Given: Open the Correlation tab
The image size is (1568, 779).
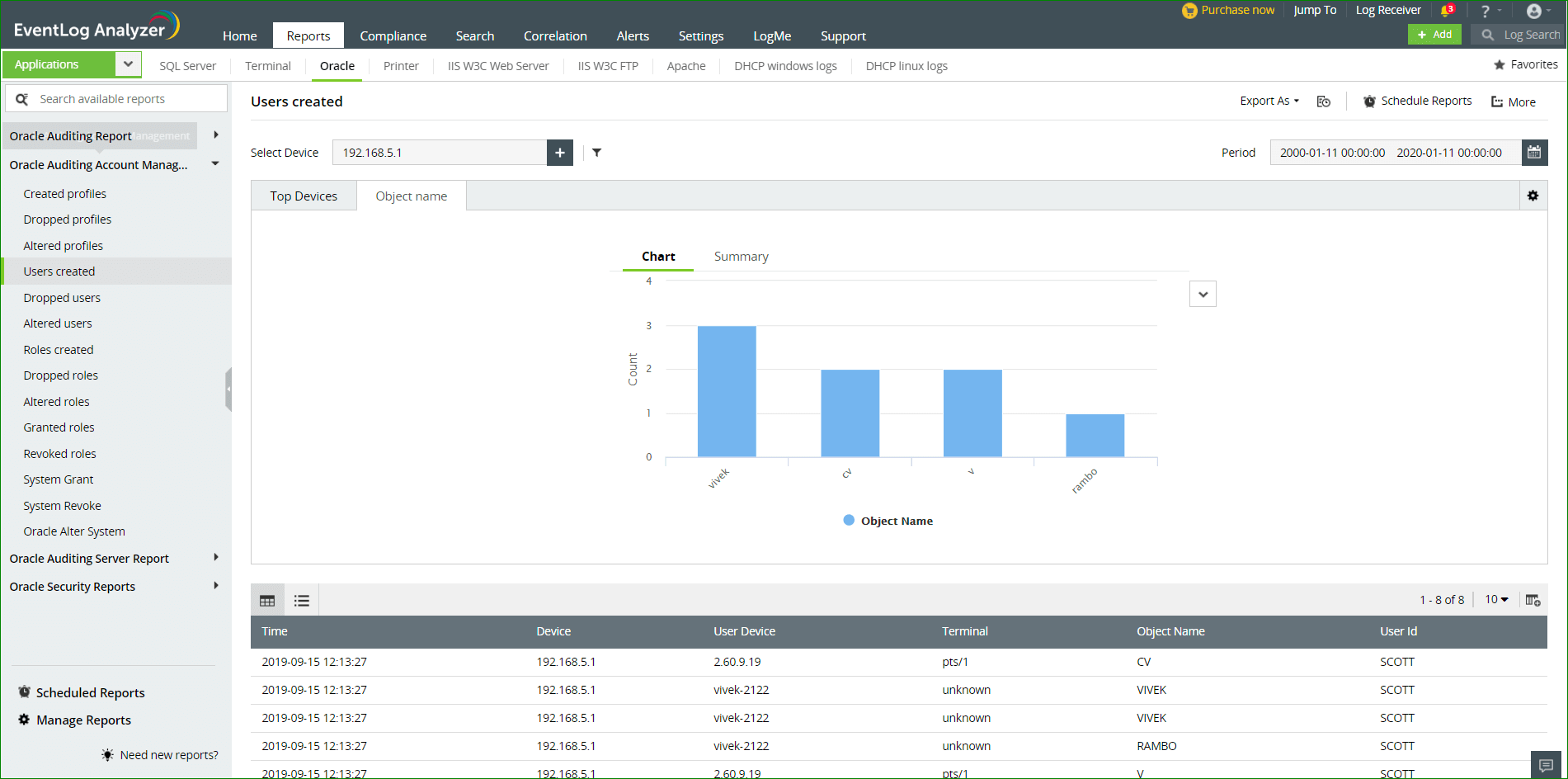Looking at the screenshot, I should point(555,35).
